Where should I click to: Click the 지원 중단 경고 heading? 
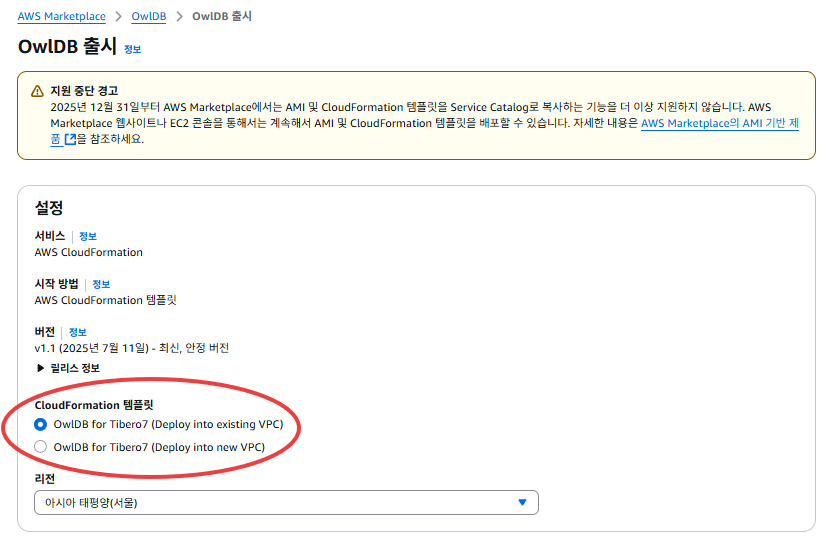tap(84, 91)
